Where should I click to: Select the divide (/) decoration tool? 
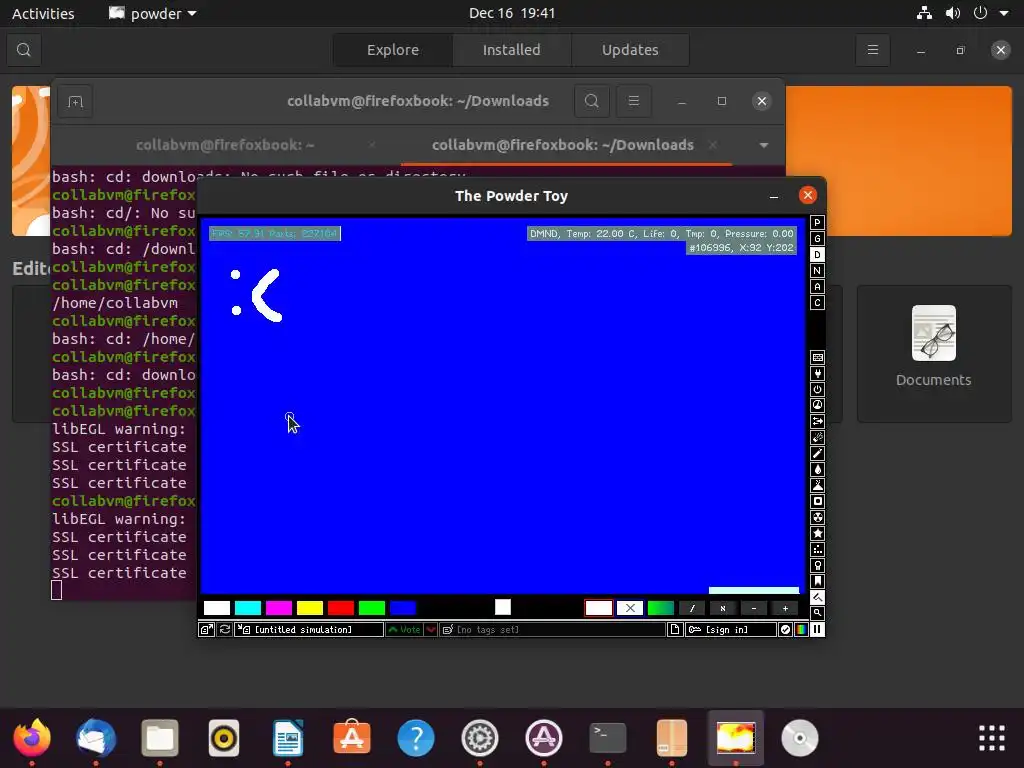coord(692,609)
